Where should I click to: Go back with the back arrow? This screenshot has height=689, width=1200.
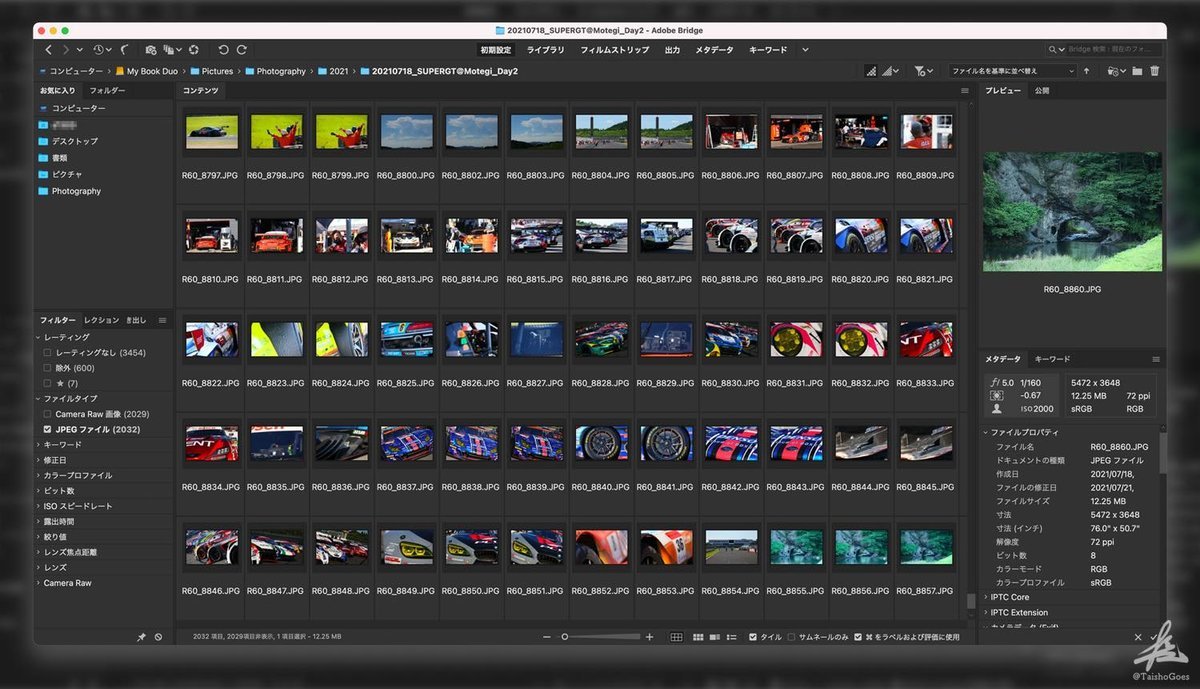pos(48,49)
